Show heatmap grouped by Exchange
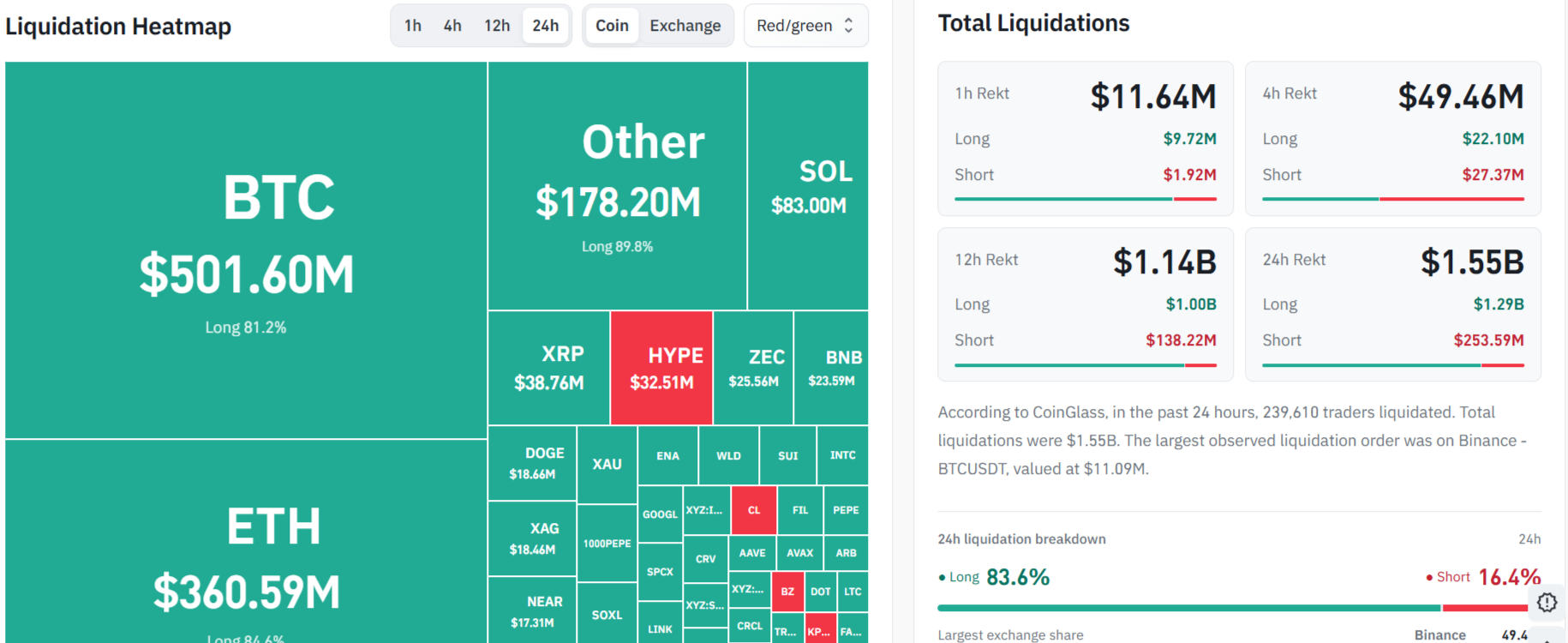 [x=685, y=26]
